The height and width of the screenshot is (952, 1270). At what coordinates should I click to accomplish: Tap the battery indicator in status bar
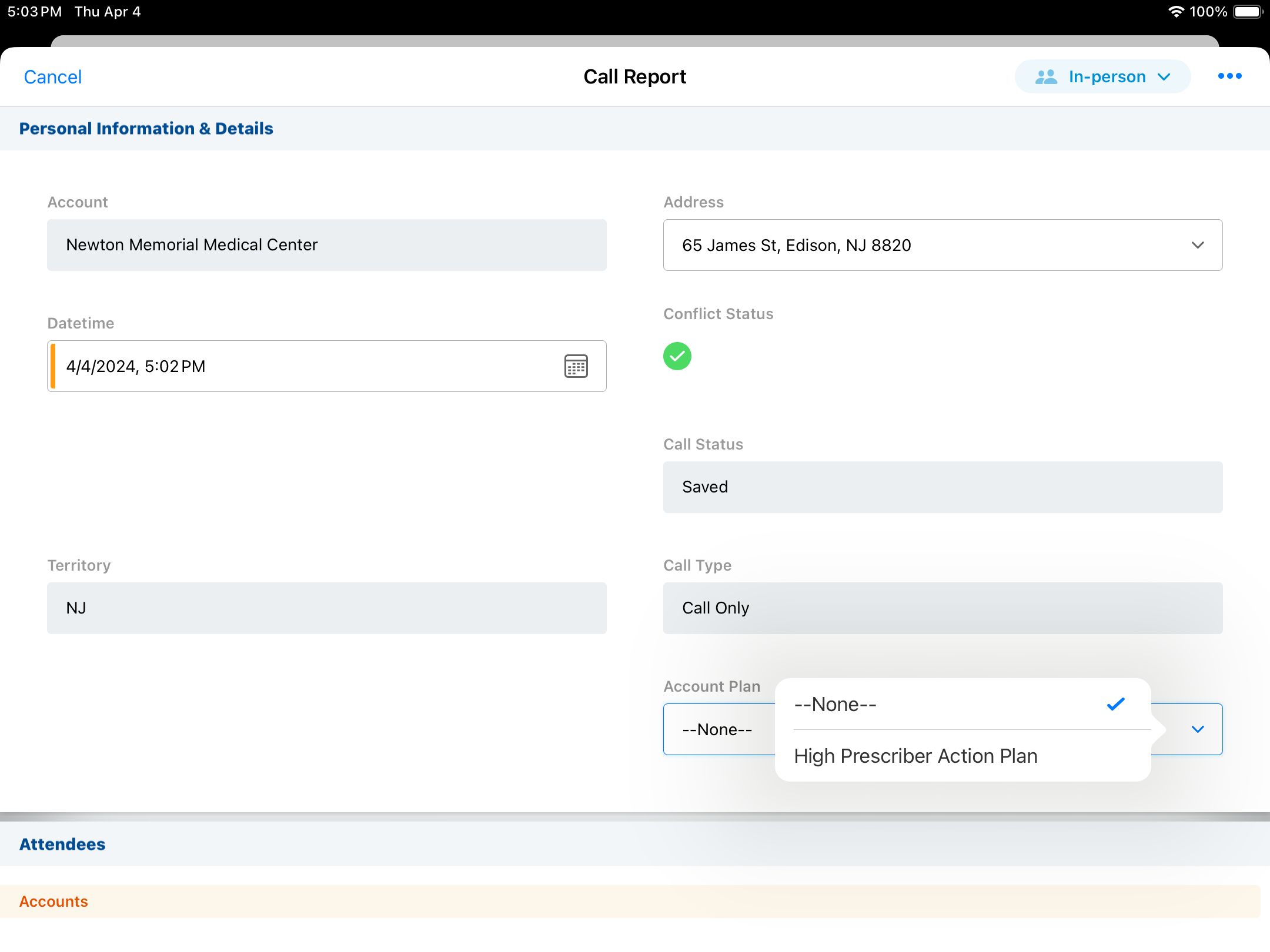pos(1247,12)
